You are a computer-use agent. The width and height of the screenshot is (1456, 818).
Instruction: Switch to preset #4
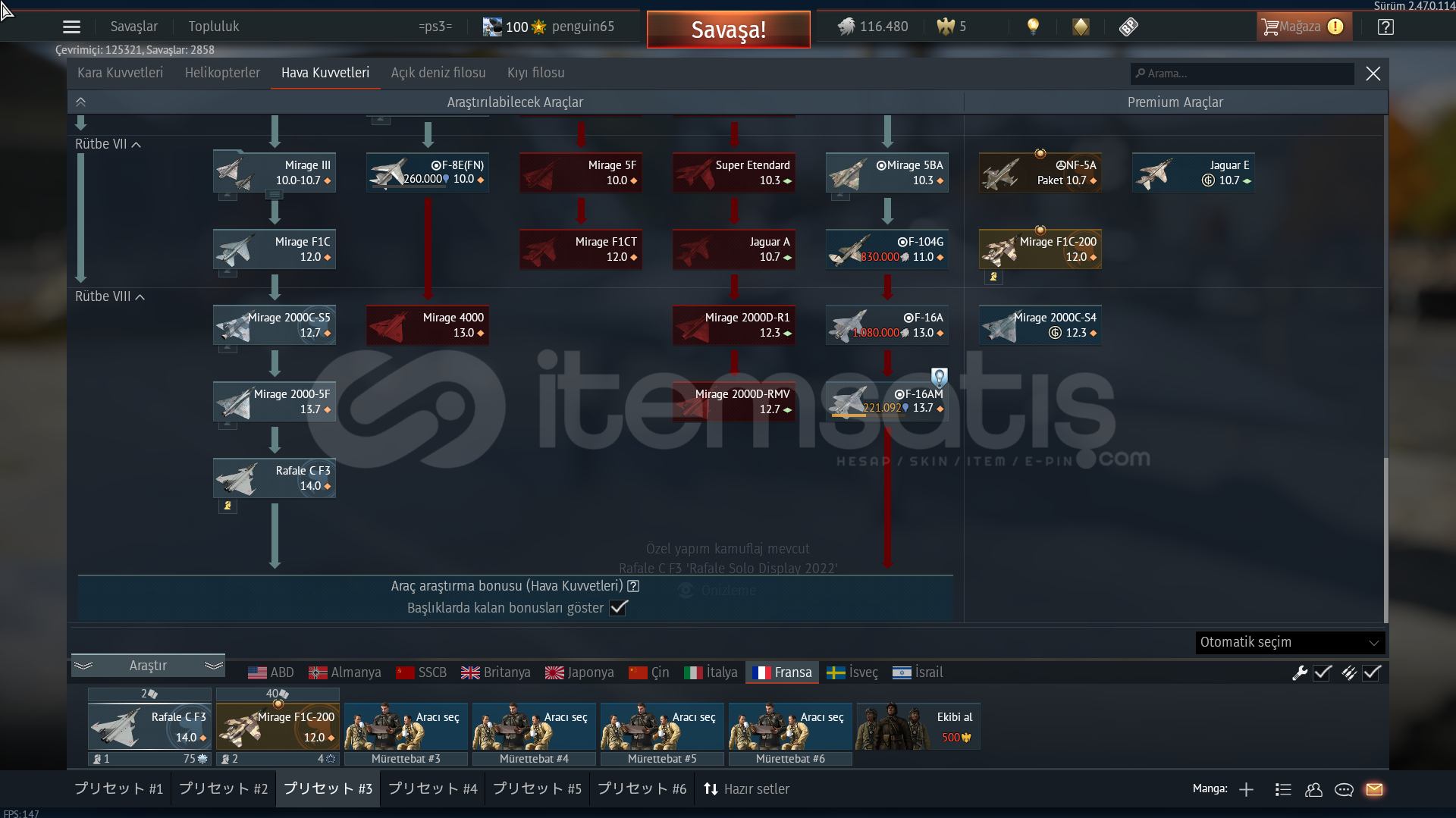tap(432, 789)
